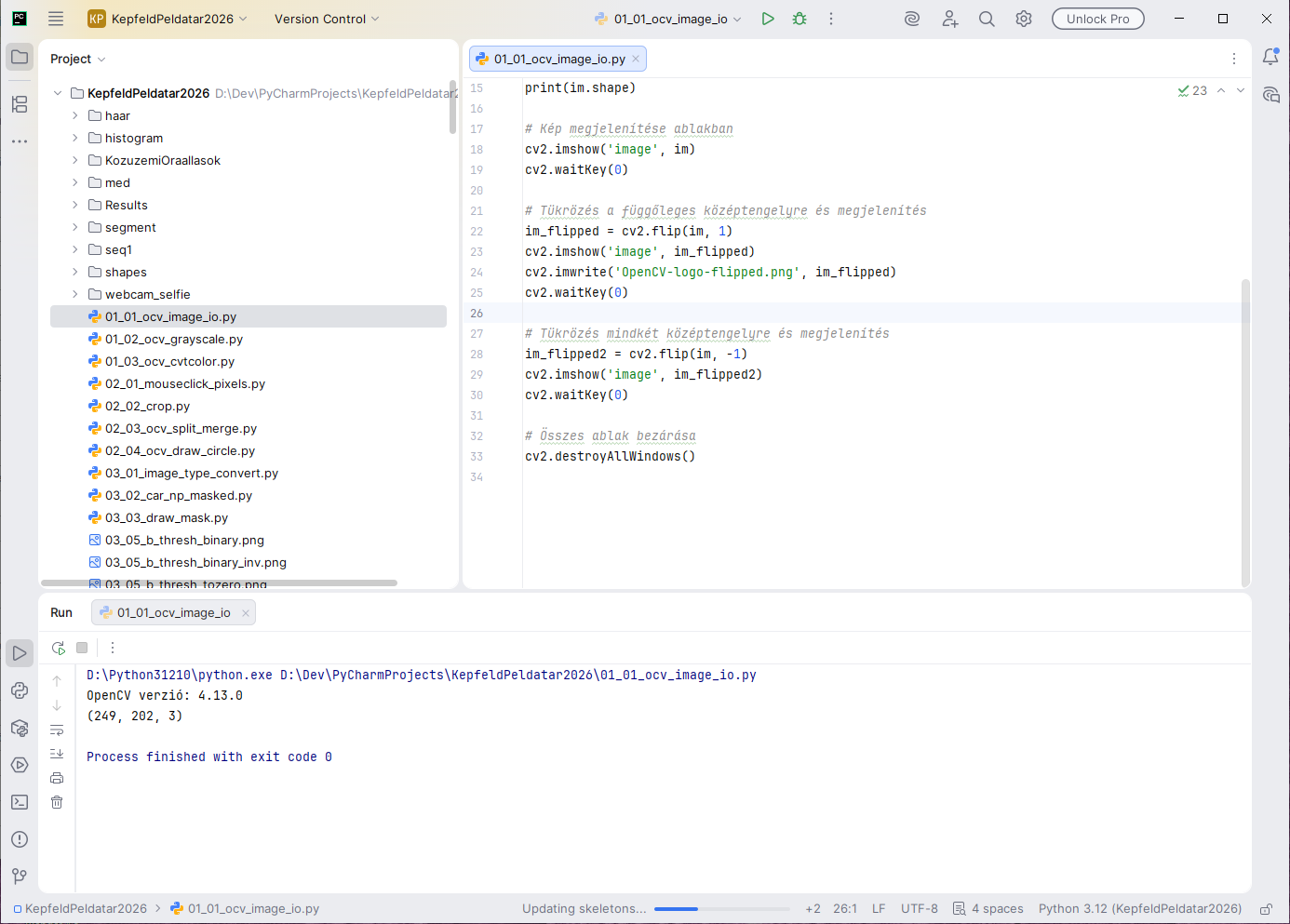Expand the histogram folder

click(x=75, y=138)
